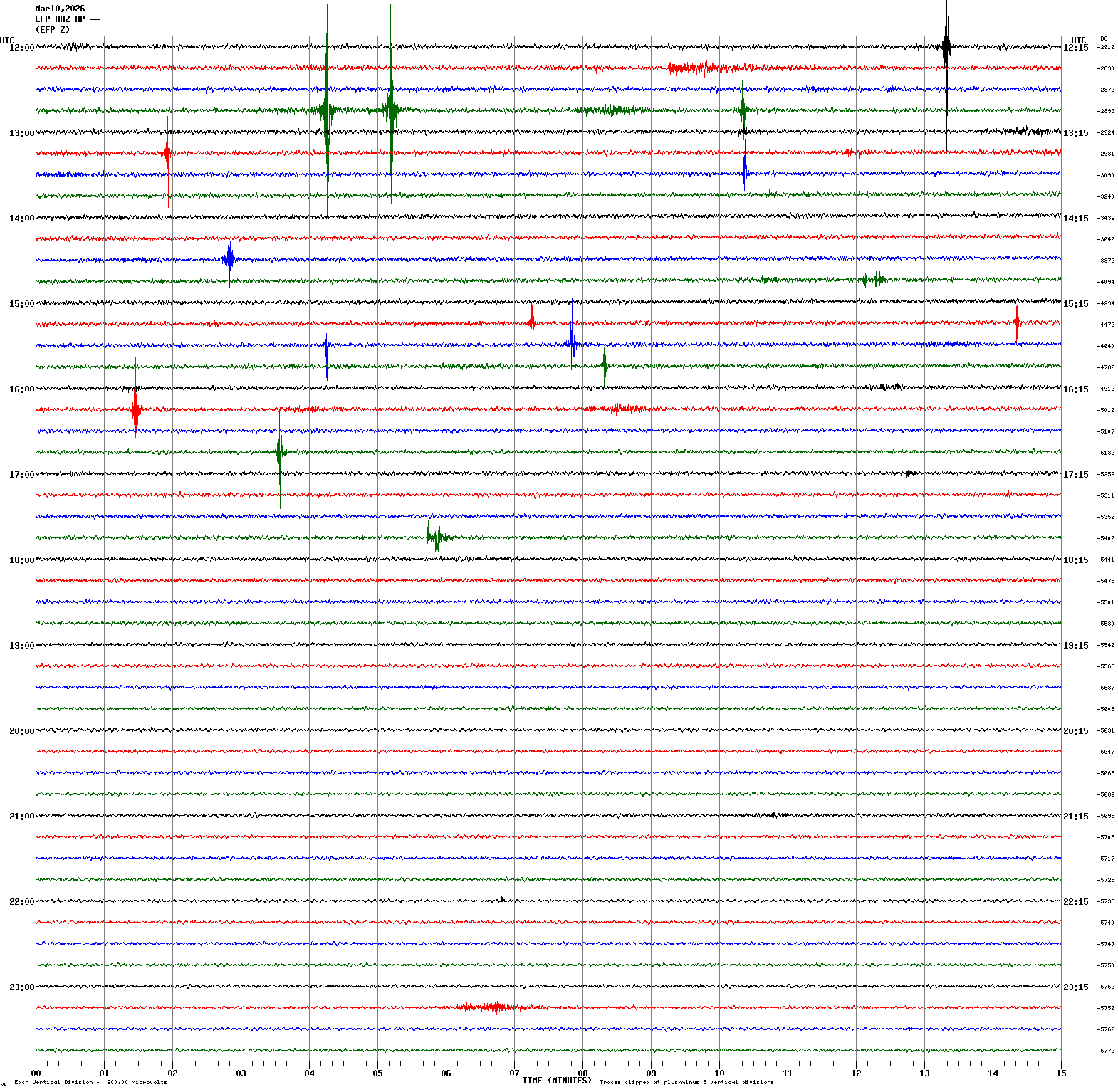Click the 21:15 time label on right axis
1118x1092 pixels.
(x=1075, y=817)
